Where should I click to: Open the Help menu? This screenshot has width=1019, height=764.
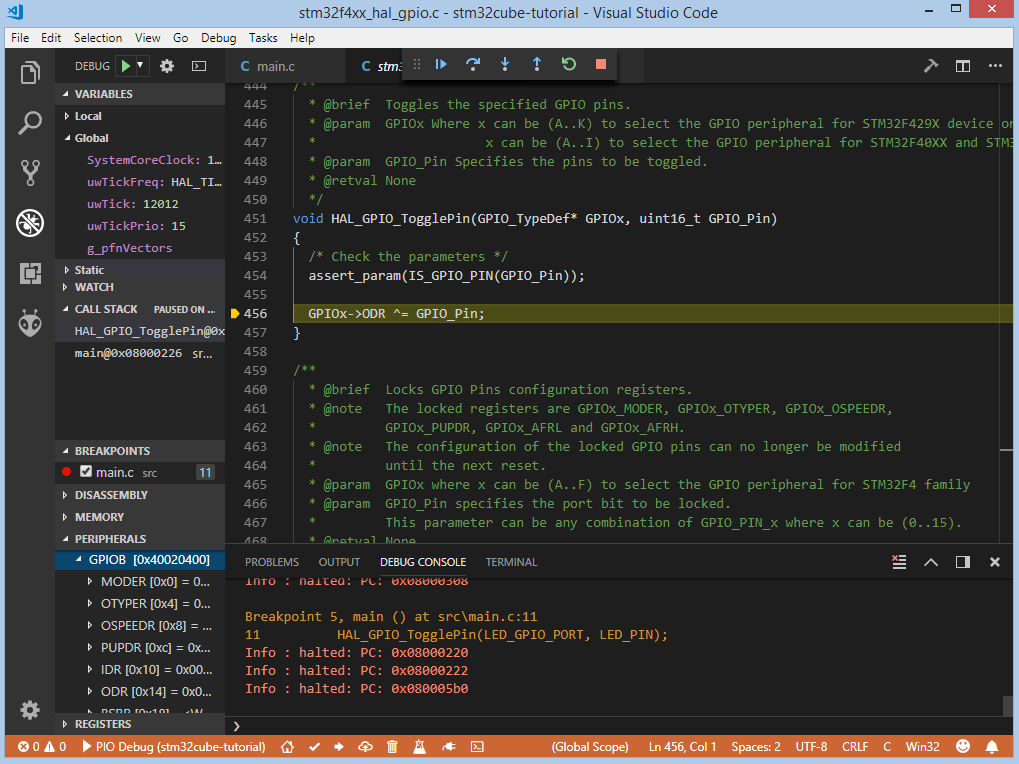(302, 38)
